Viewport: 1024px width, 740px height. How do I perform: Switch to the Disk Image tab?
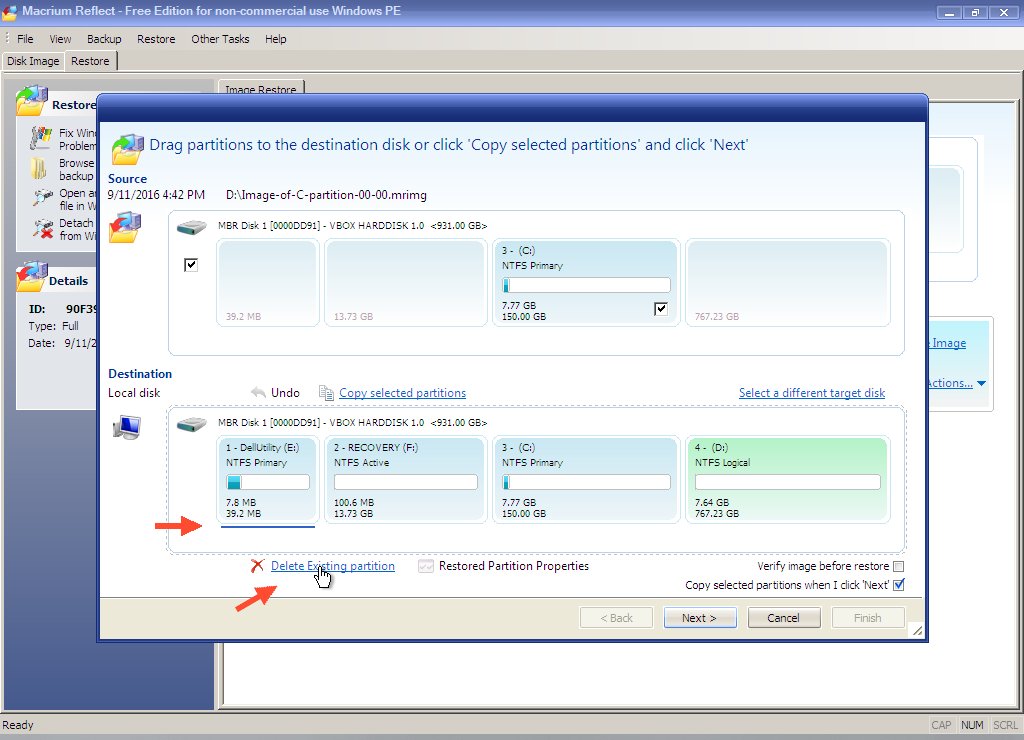33,61
